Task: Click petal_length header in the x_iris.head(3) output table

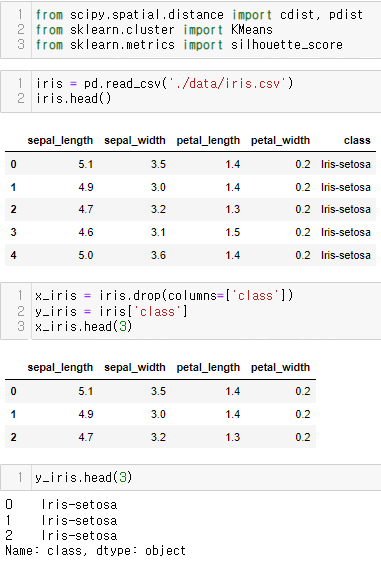Action: tap(208, 367)
